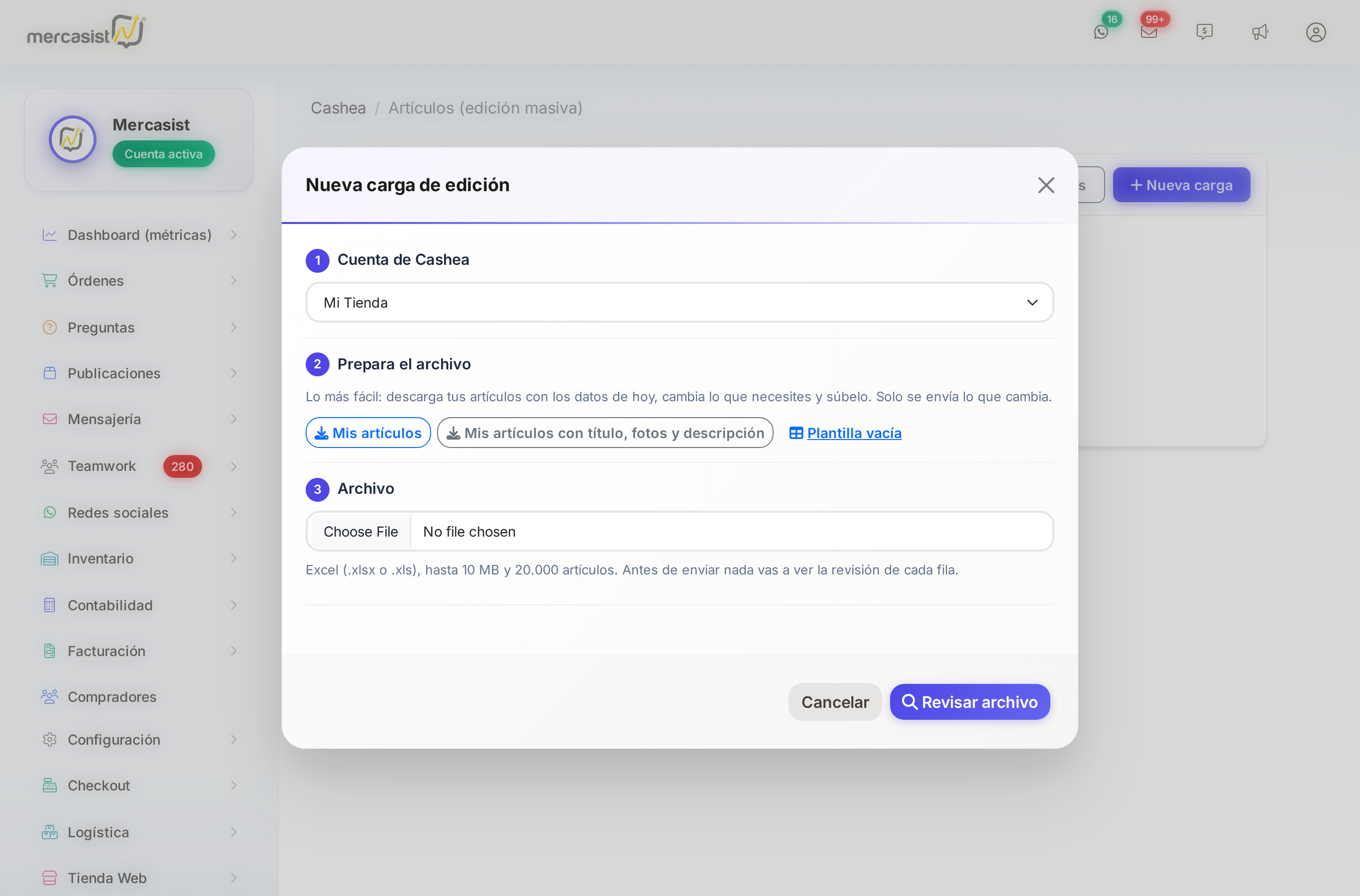Click the Tienda Web storefront icon
This screenshot has height=896, width=1360.
(50, 878)
